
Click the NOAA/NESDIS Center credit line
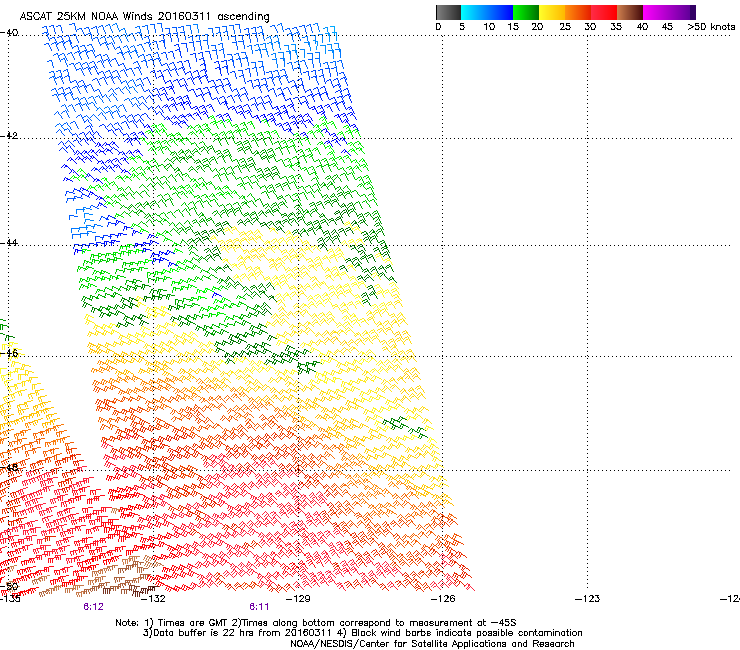pos(432,644)
